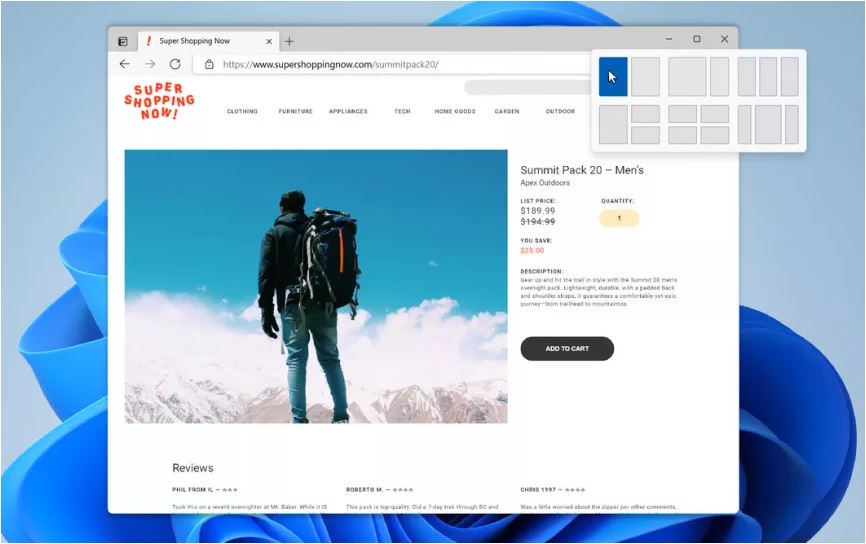866x544 pixels.
Task: Snap window to highlighted left half zone
Action: tap(613, 77)
